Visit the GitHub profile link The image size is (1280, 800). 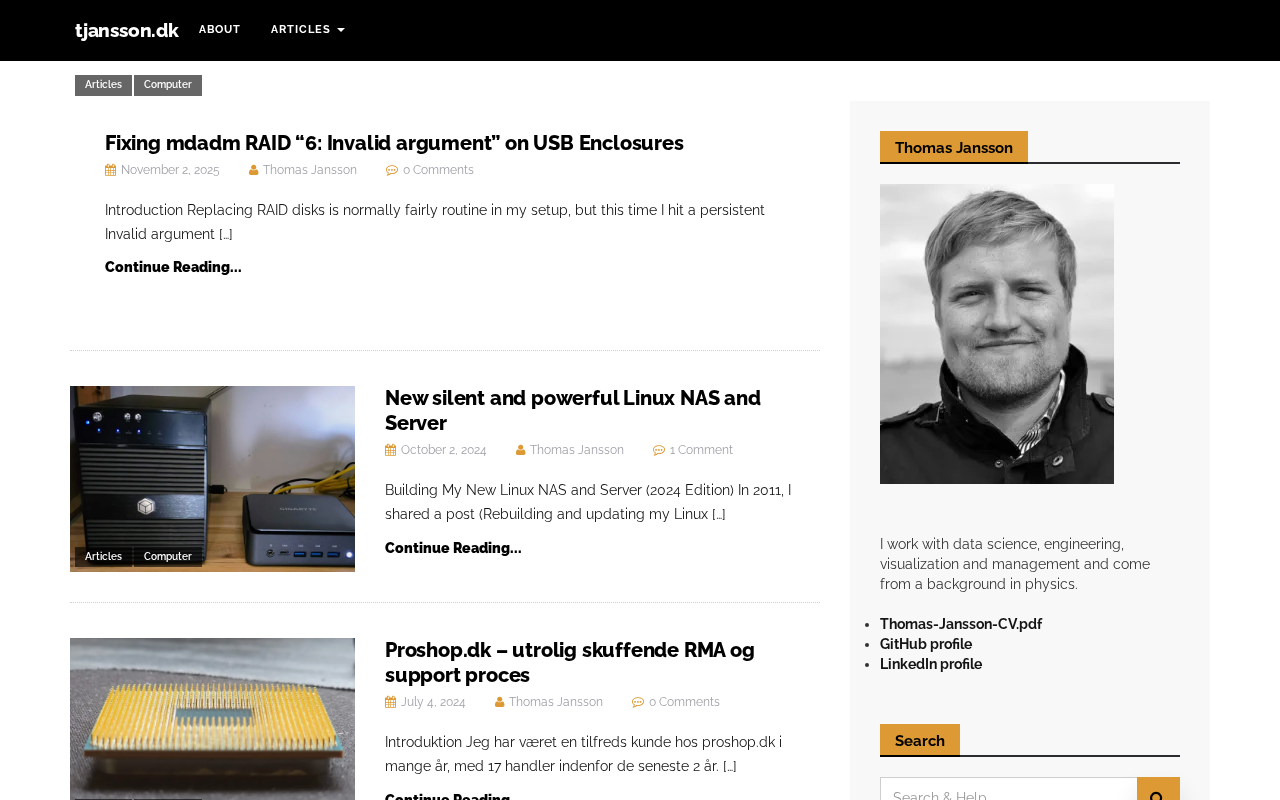pyautogui.click(x=925, y=644)
